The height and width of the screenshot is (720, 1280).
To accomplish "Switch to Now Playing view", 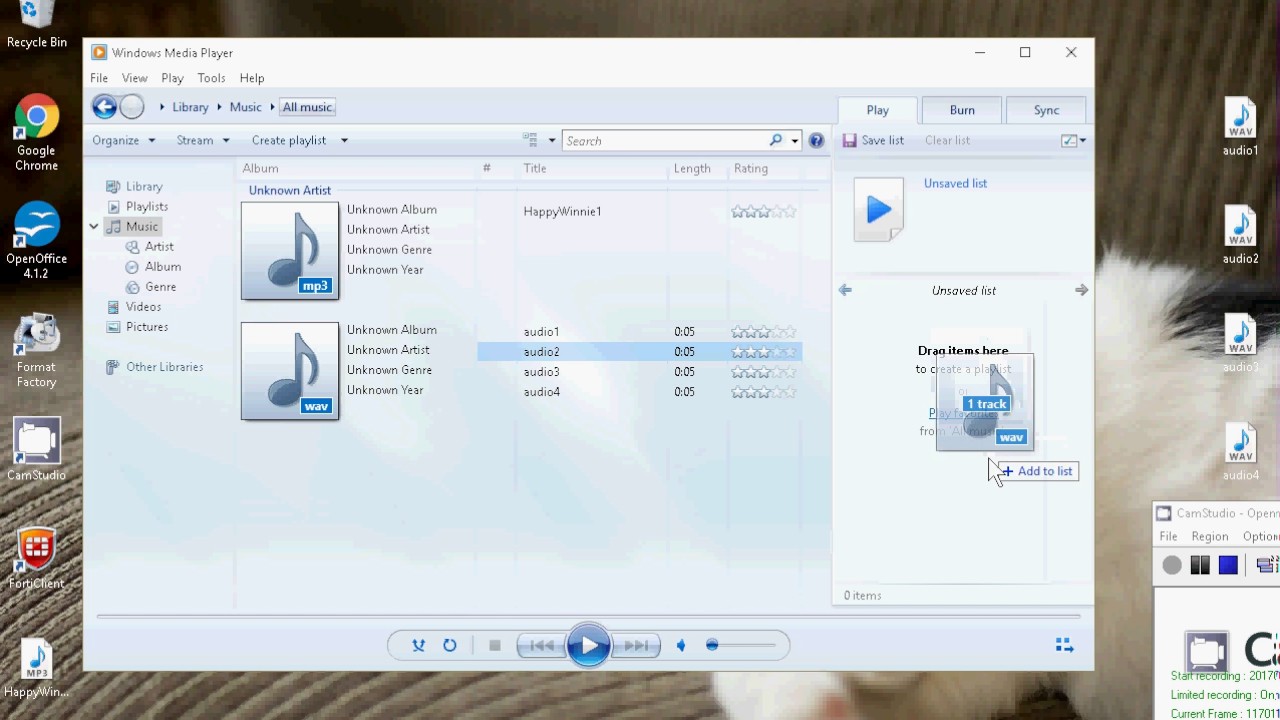I will [x=1064, y=646].
